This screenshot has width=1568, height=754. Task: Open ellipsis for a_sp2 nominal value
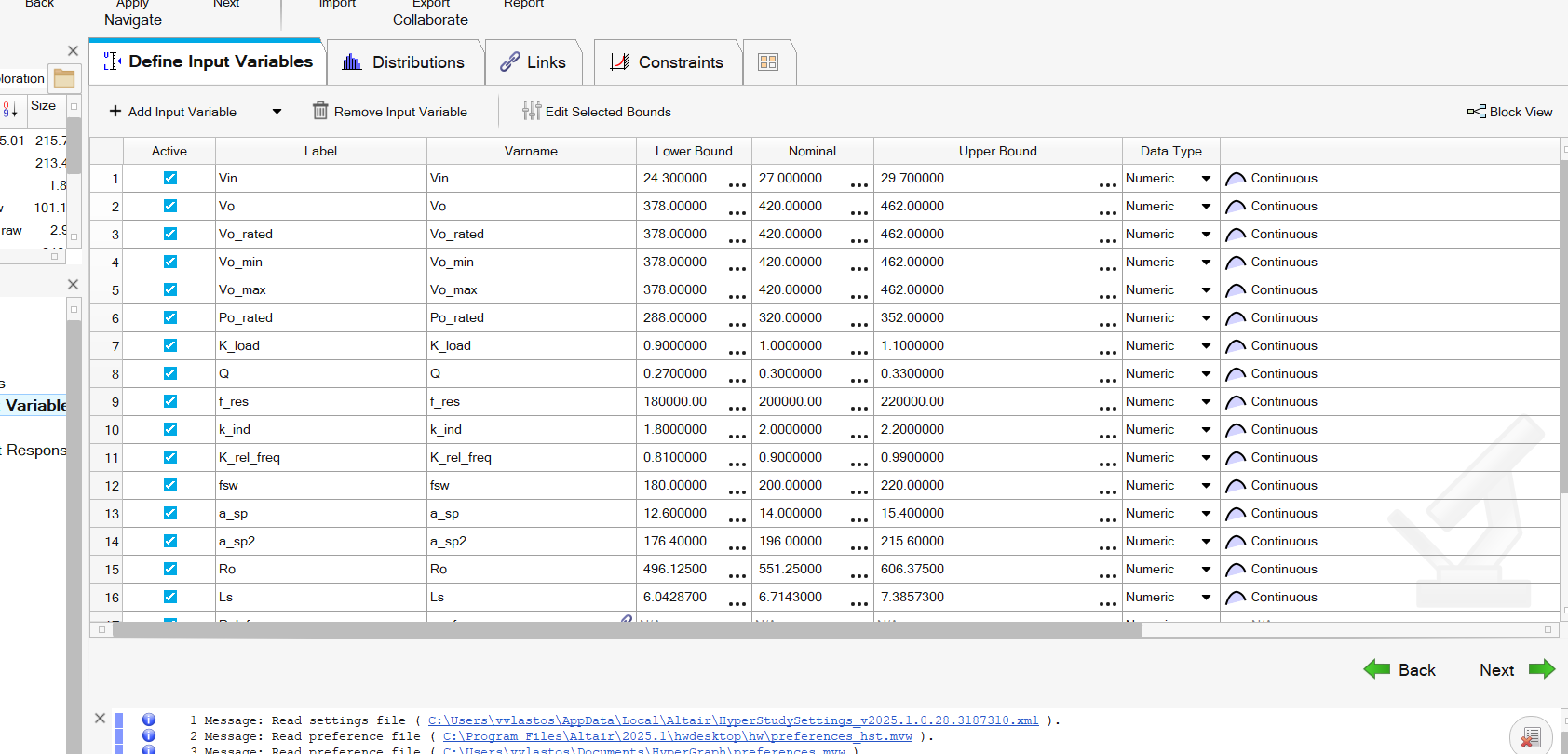click(859, 547)
